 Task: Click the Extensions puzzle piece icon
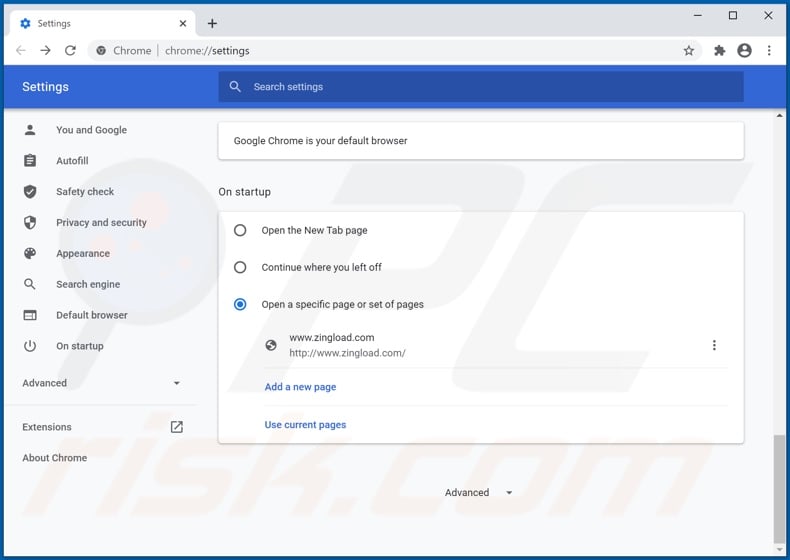coord(719,50)
